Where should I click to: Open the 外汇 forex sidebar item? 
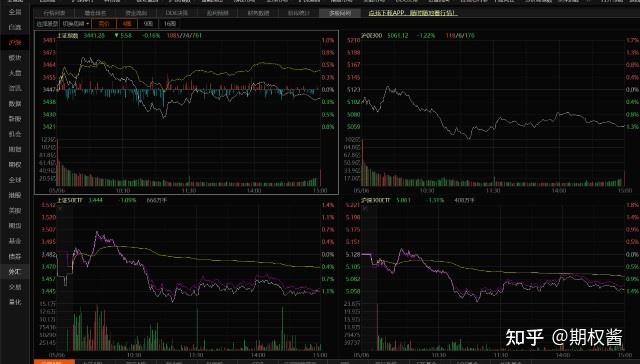pyautogui.click(x=15, y=271)
